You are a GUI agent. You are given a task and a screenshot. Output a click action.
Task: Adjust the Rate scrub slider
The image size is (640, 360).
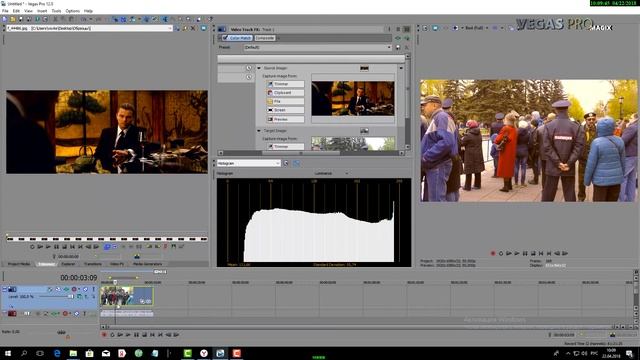(61, 333)
